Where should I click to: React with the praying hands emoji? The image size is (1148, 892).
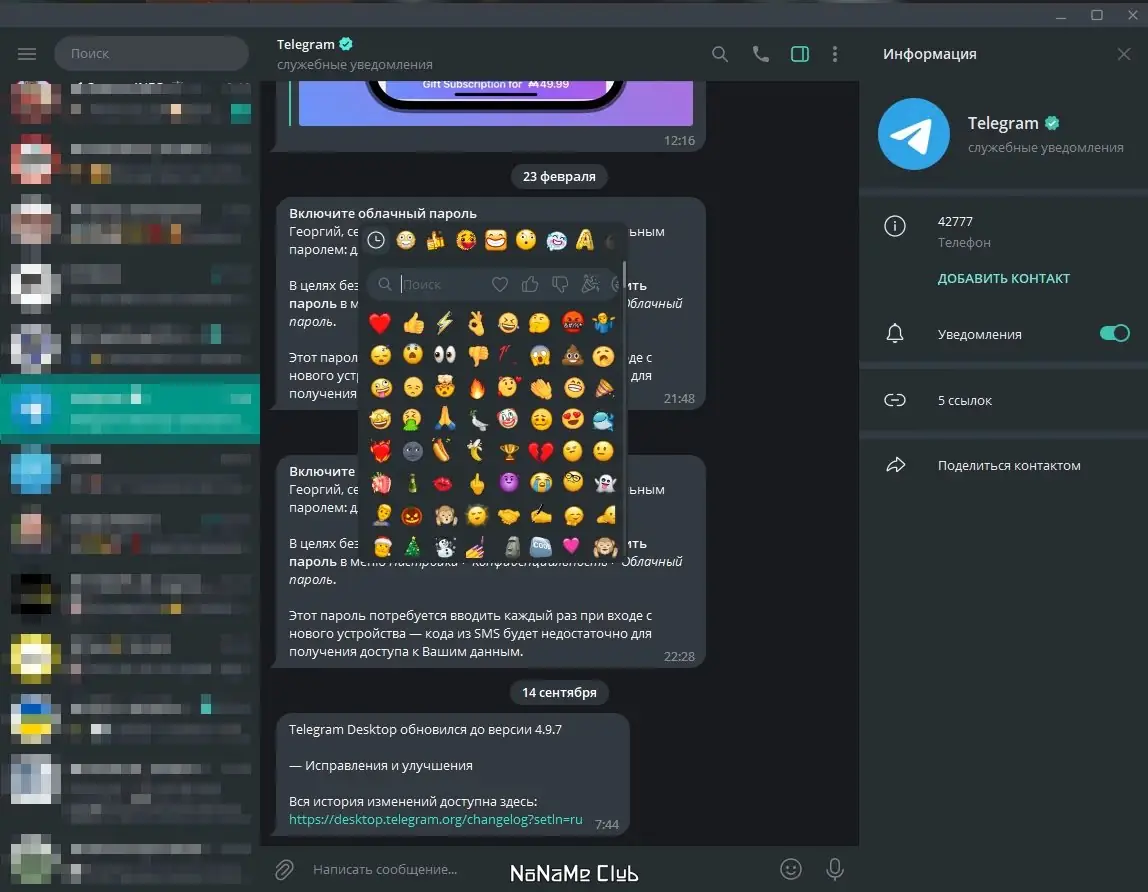[444, 419]
